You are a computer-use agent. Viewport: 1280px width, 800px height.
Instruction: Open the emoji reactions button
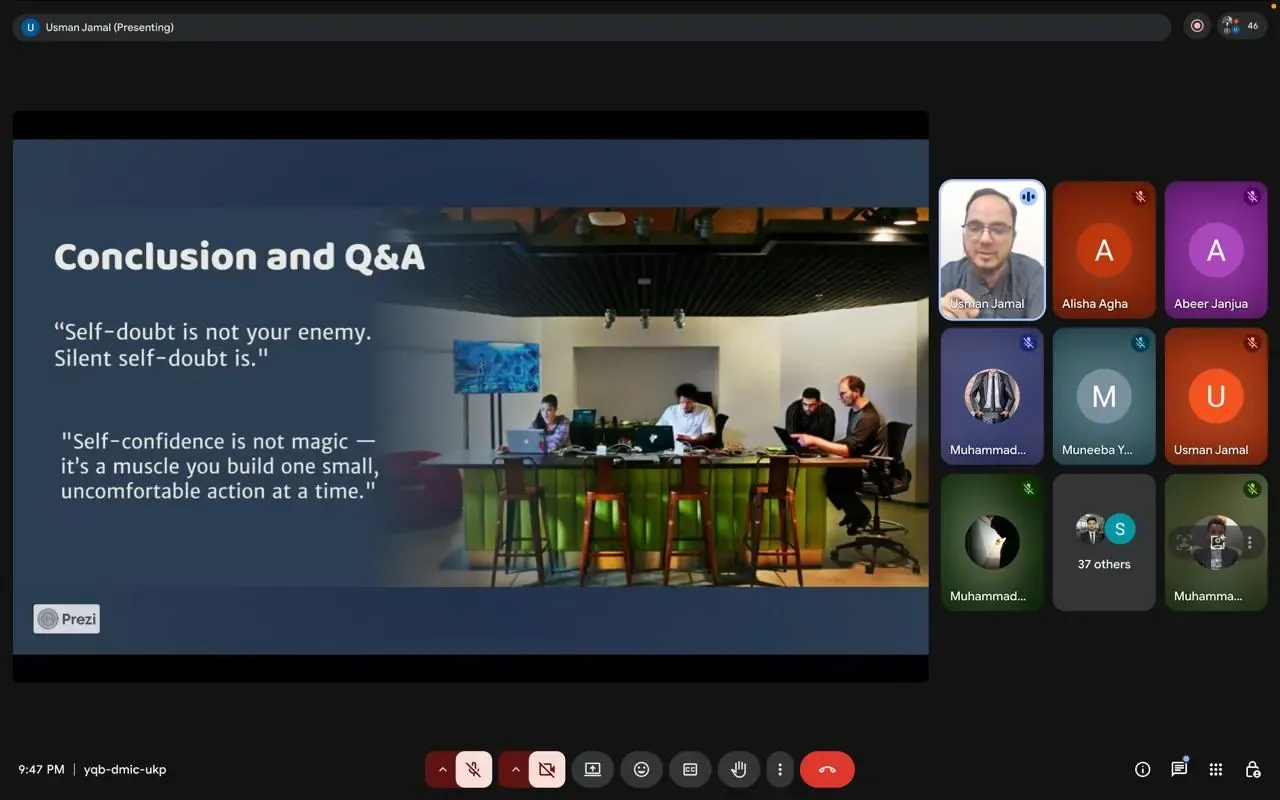(642, 769)
